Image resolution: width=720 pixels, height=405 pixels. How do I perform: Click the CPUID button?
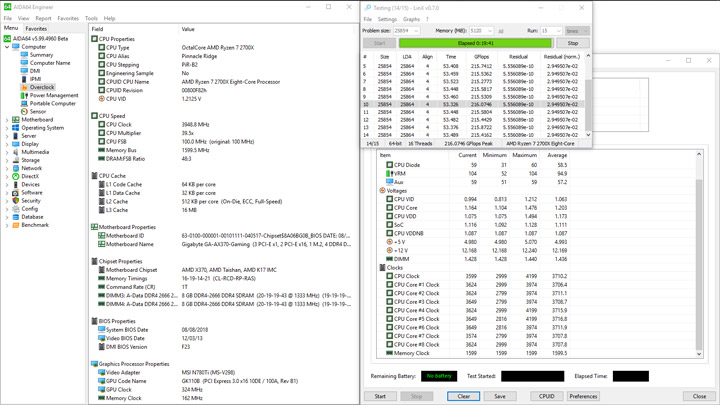click(546, 396)
